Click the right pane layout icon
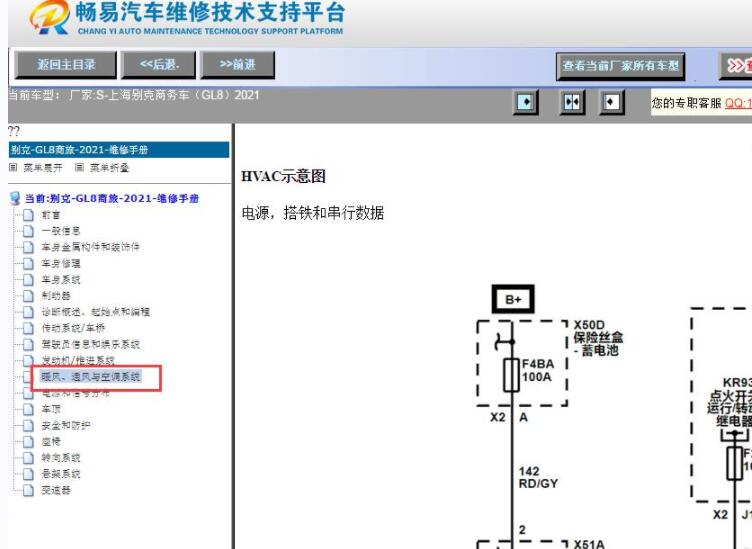This screenshot has width=752, height=549. coord(611,102)
